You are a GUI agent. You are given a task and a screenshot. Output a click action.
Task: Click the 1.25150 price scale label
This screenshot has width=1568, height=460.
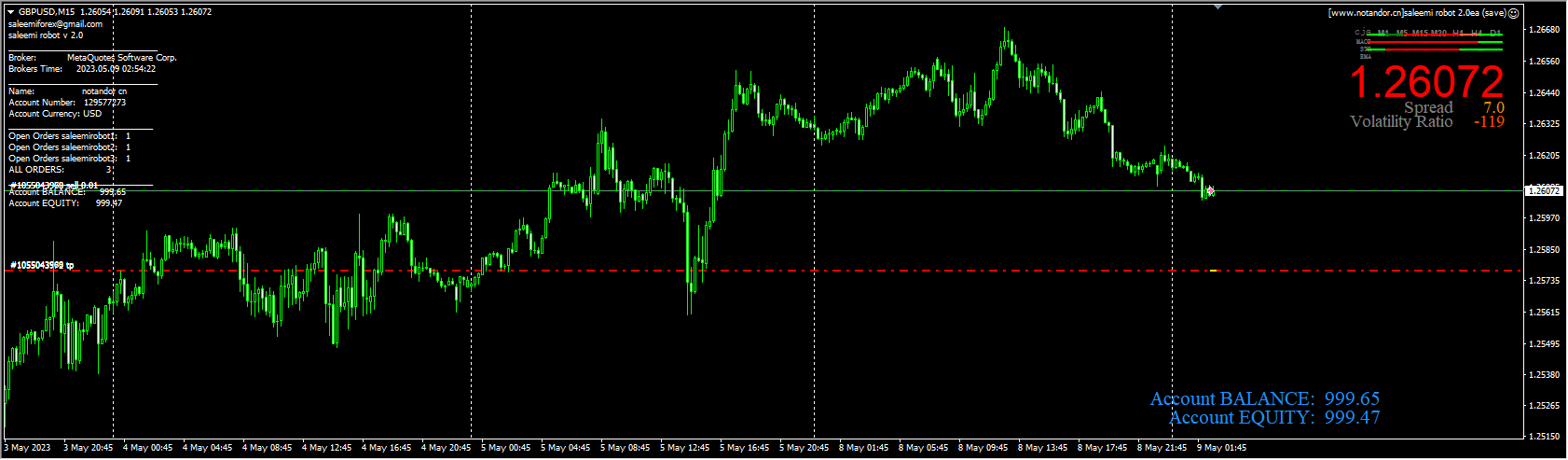[1545, 437]
